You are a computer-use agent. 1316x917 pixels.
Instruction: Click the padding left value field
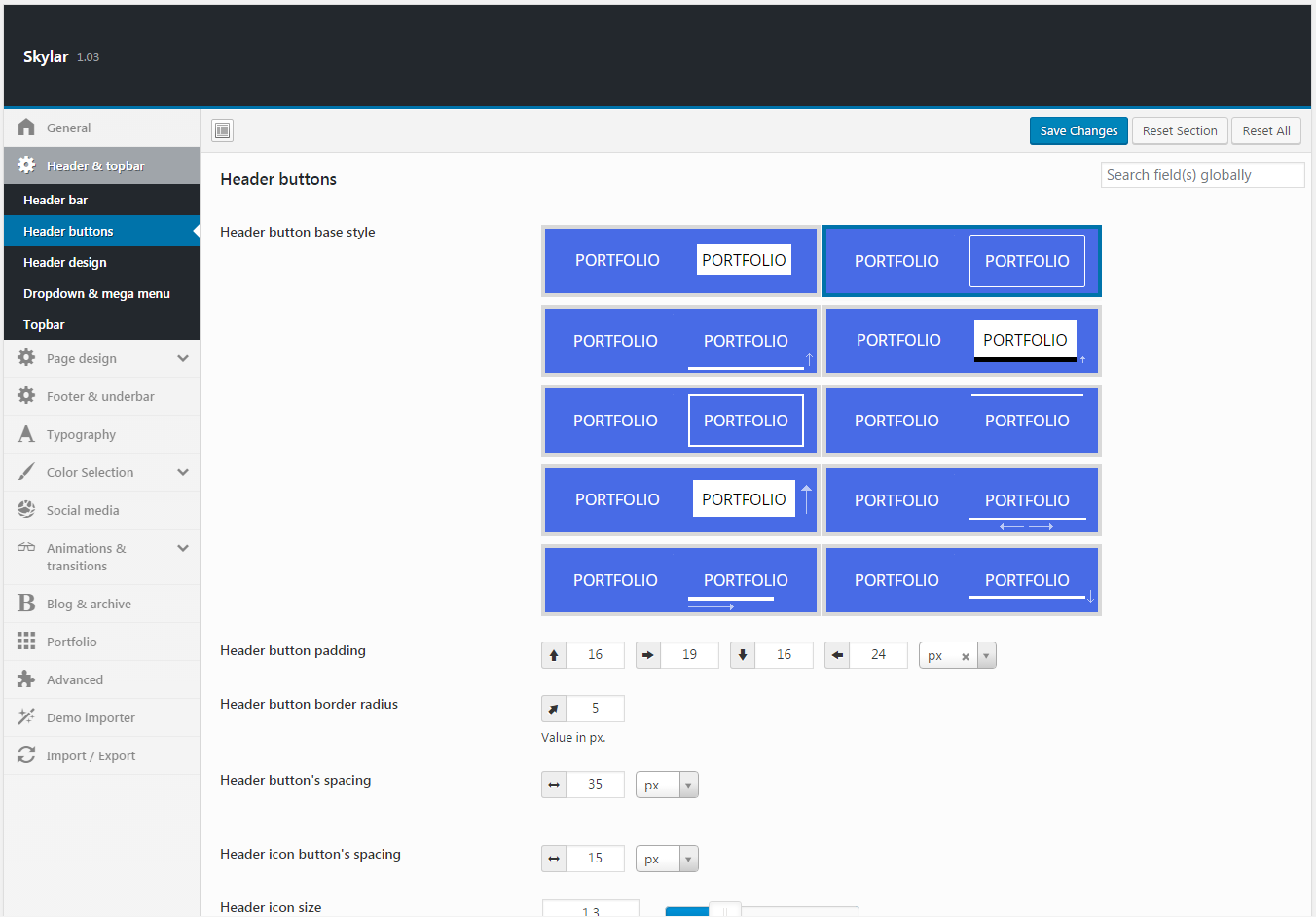pyautogui.click(x=878, y=655)
